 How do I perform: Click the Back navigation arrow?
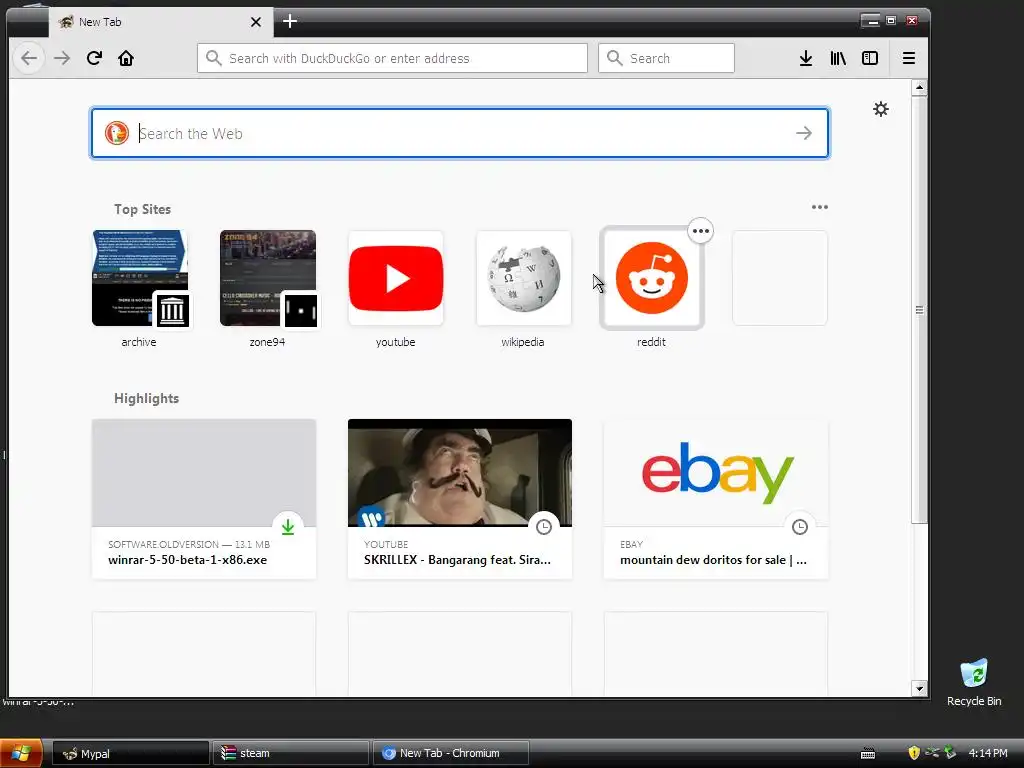coord(29,58)
